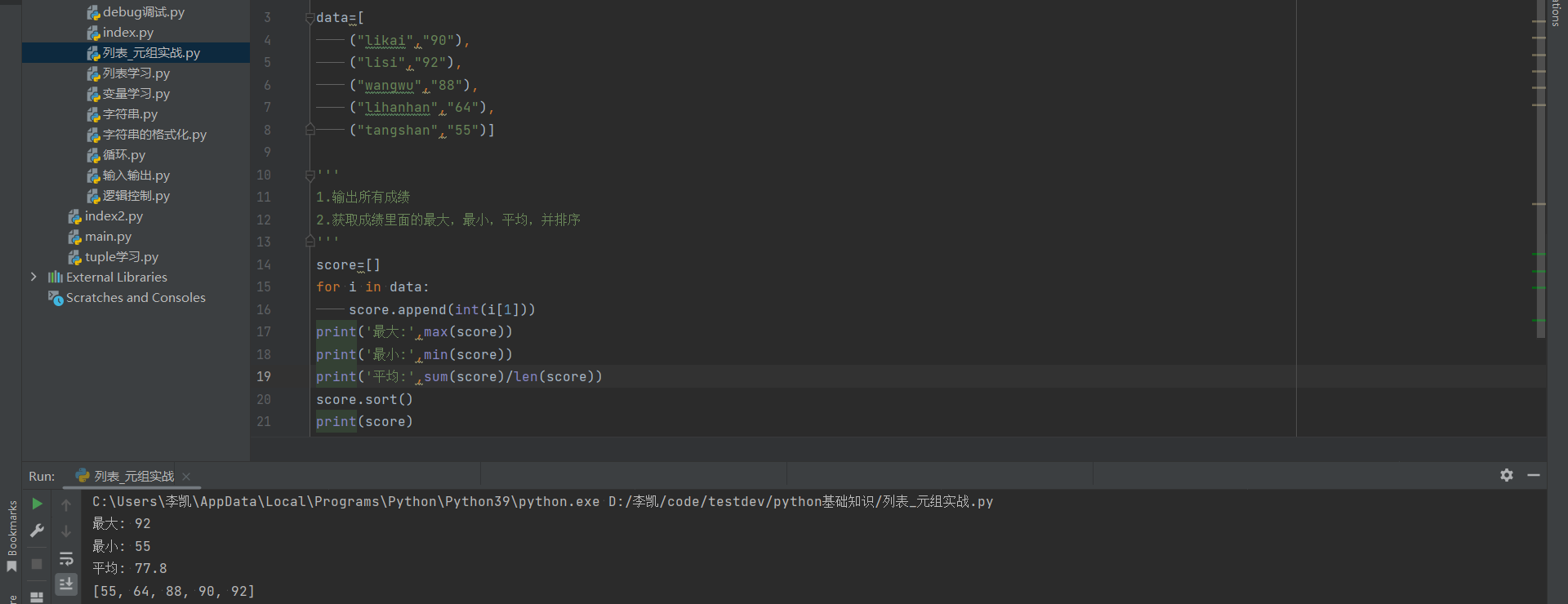The height and width of the screenshot is (604, 1568).
Task: Click the Bookmarks ribbon icon
Action: (11, 566)
